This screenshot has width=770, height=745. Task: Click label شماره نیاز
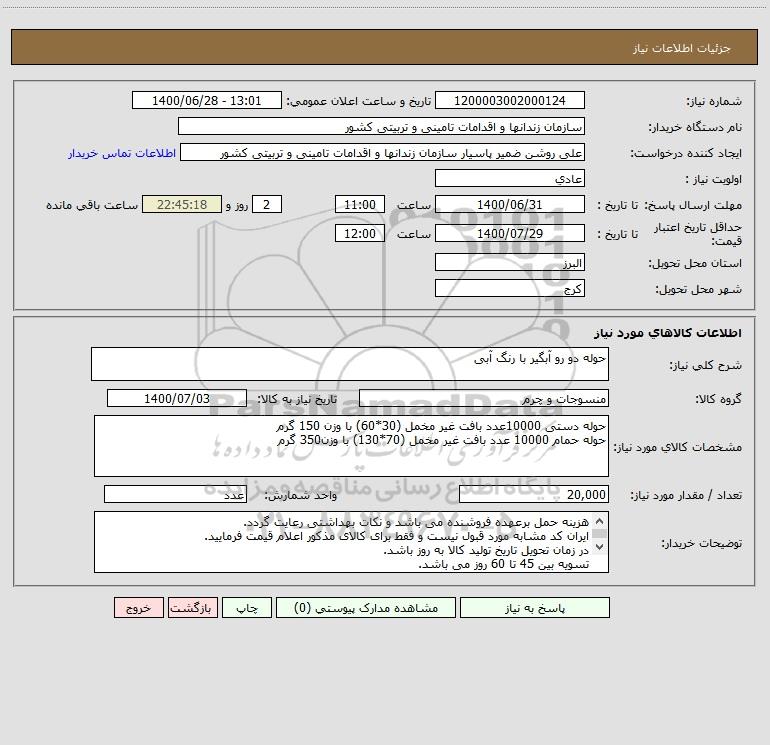(714, 101)
